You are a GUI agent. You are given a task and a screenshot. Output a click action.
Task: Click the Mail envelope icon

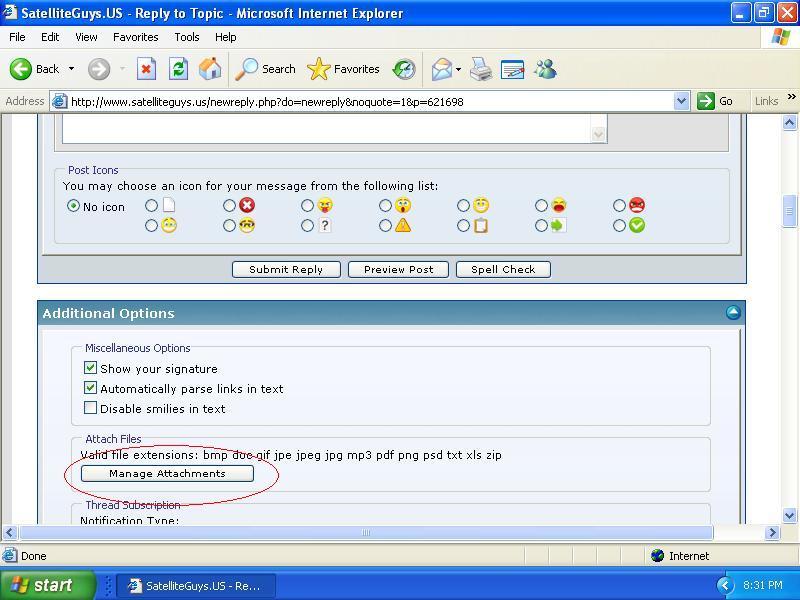(x=442, y=69)
